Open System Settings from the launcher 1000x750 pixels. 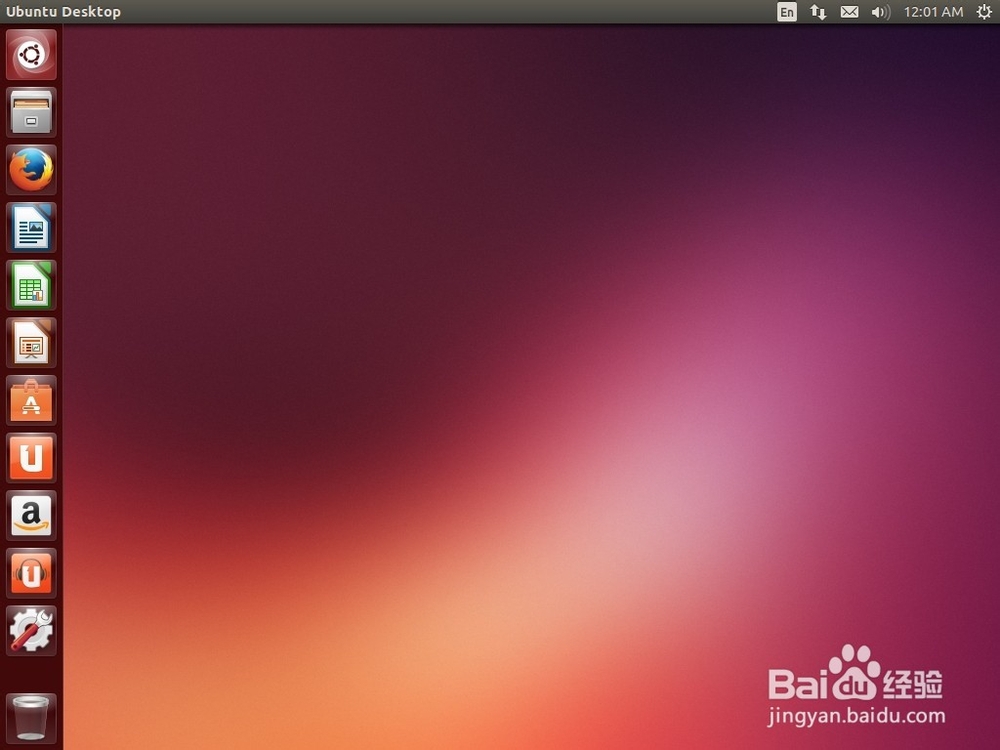[30, 630]
